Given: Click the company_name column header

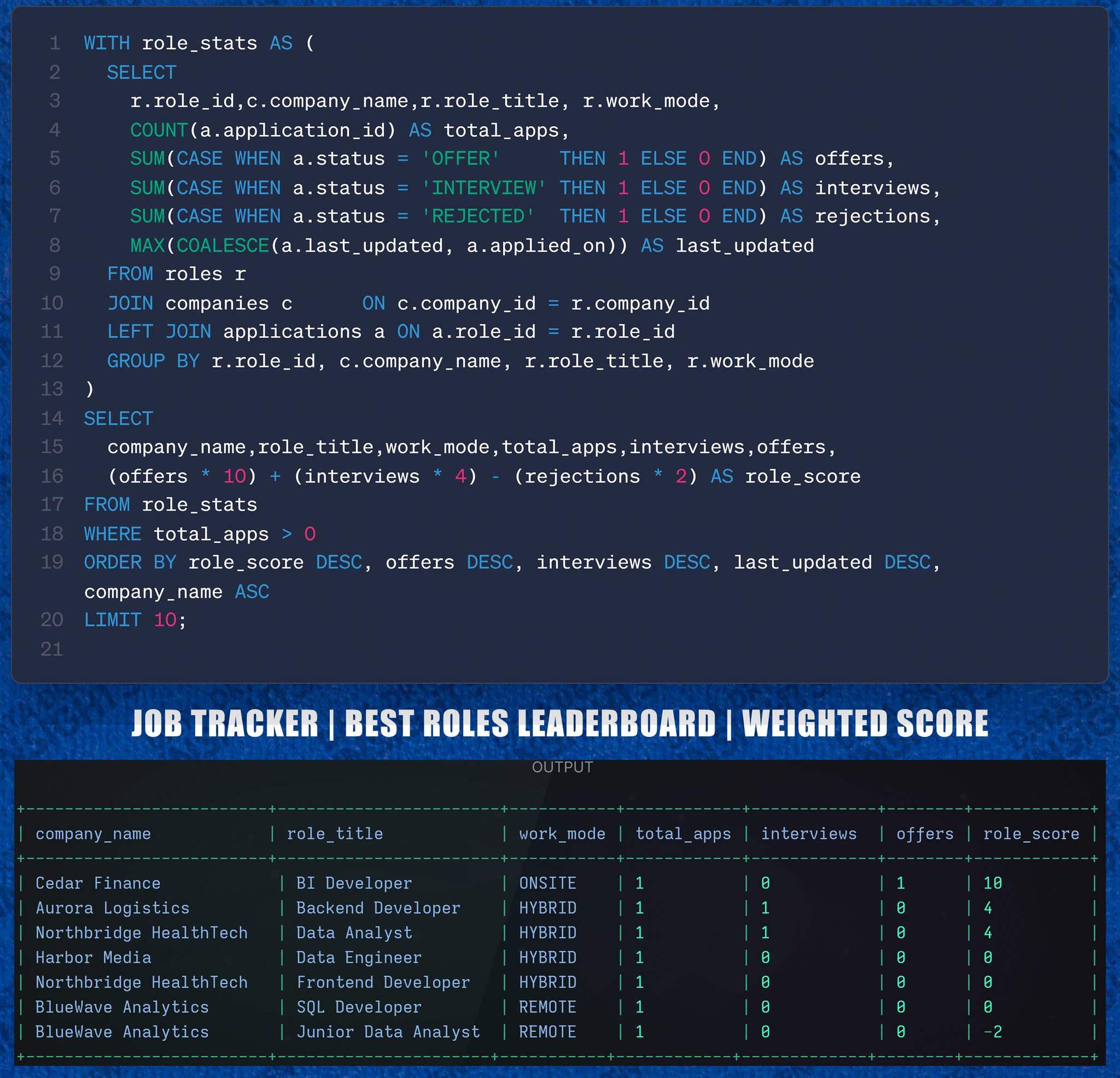Looking at the screenshot, I should (93, 834).
